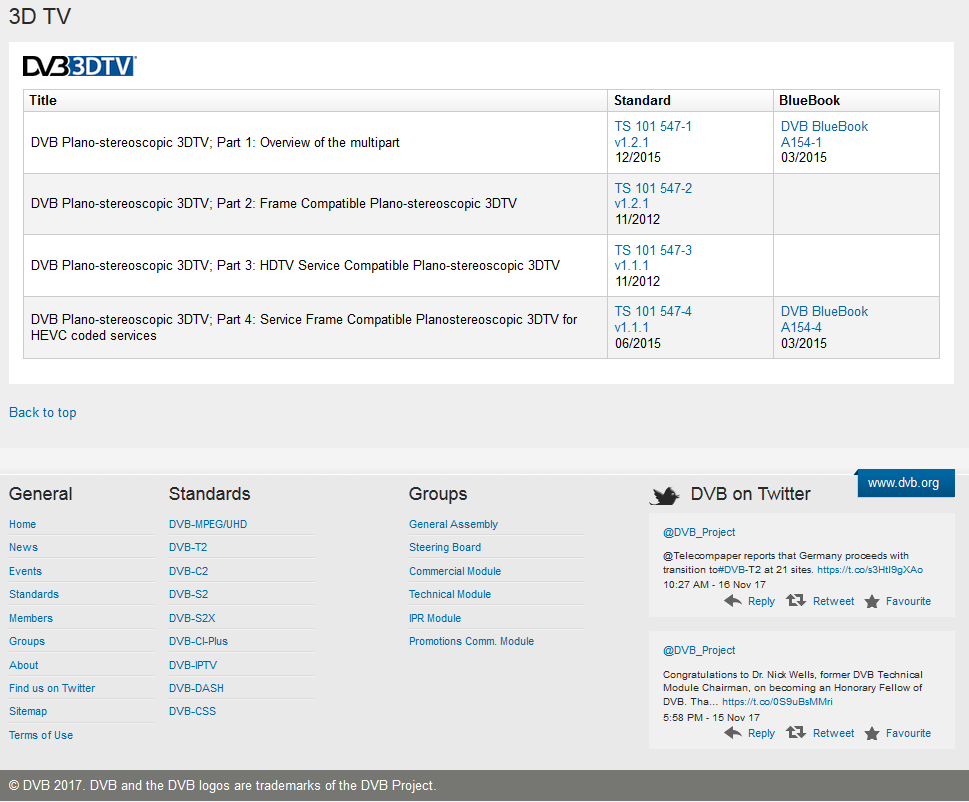Open the t.co link in Nick Wells tweet
This screenshot has height=802, width=969.
(x=777, y=702)
